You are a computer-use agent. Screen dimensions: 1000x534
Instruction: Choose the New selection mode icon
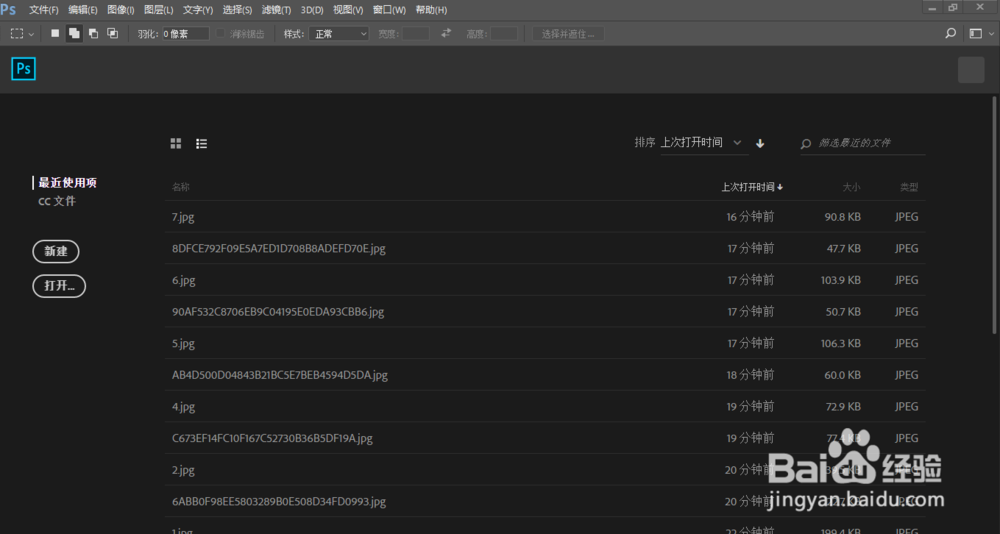click(55, 34)
